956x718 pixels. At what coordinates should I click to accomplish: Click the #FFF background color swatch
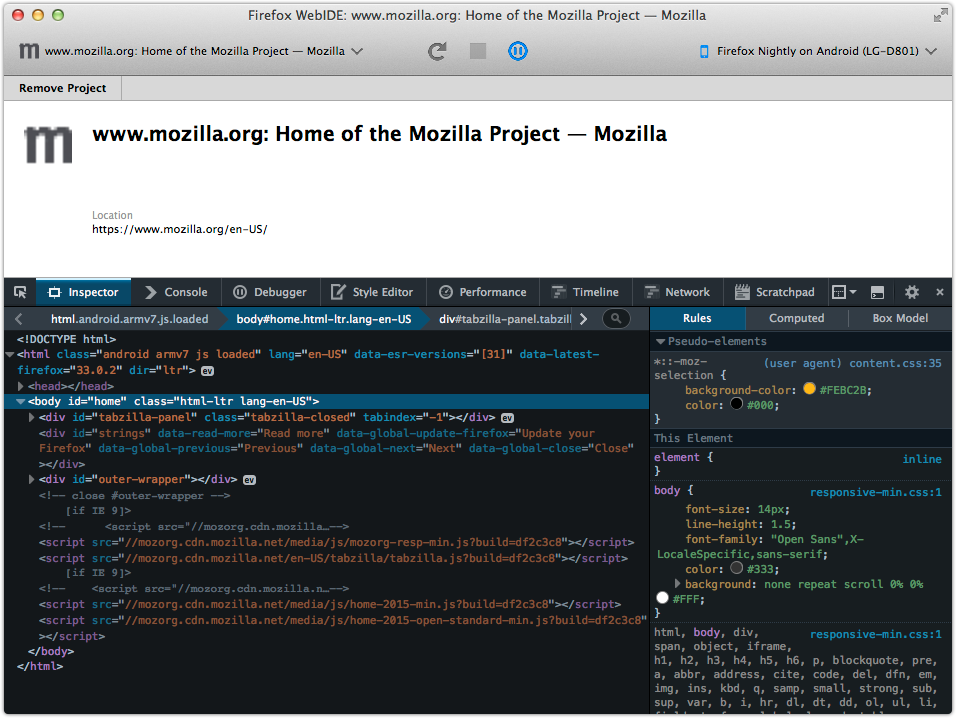click(x=663, y=598)
